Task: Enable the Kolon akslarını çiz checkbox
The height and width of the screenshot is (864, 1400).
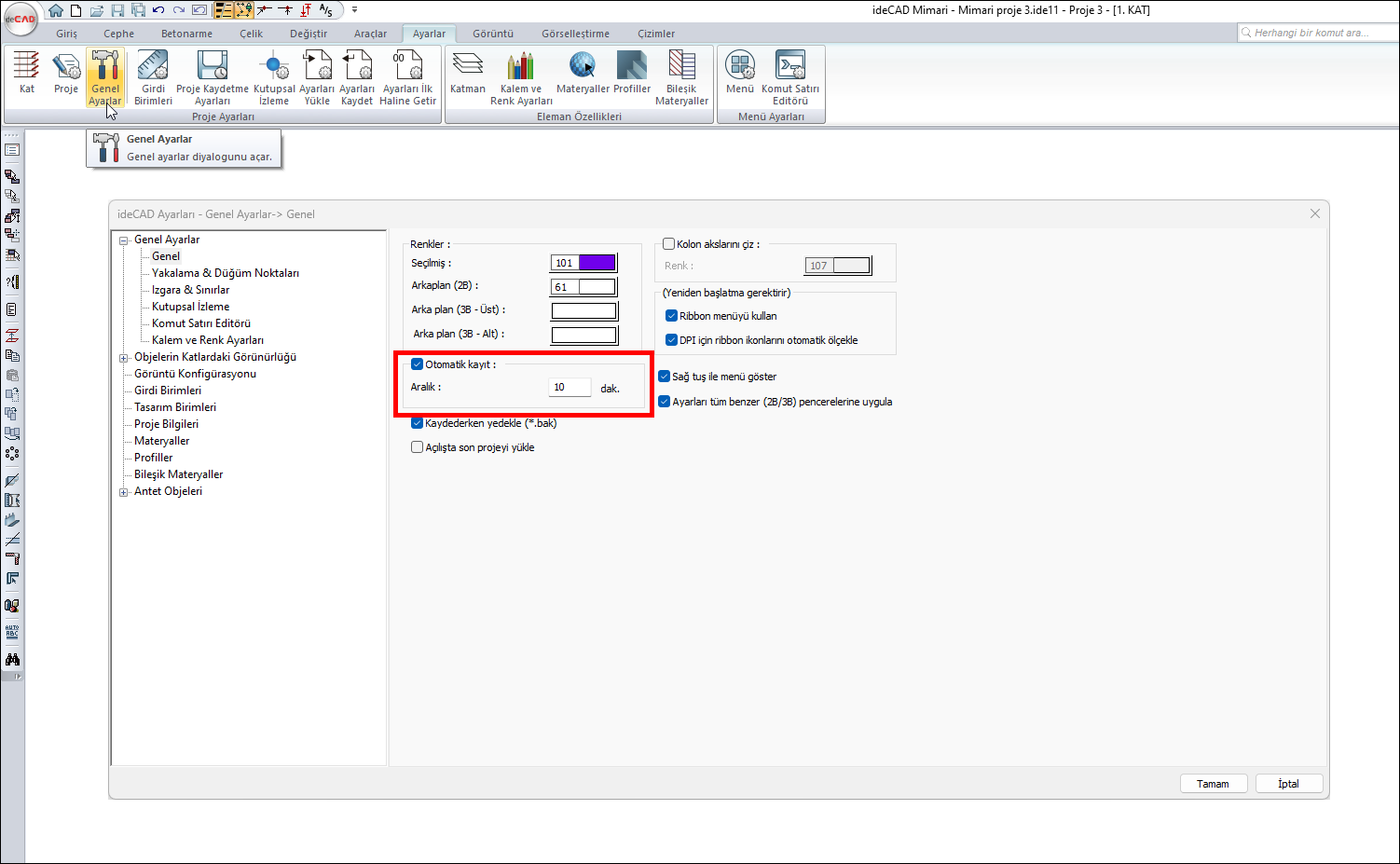Action: click(x=668, y=244)
